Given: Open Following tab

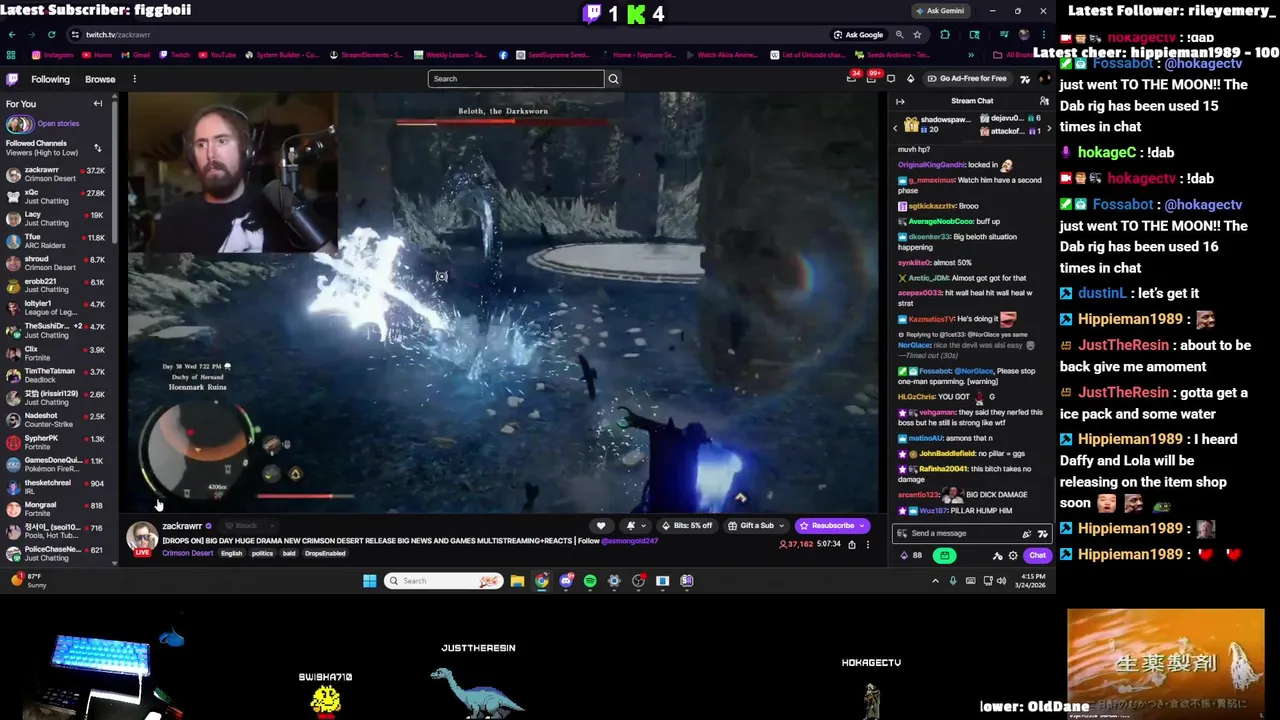Looking at the screenshot, I should point(50,79).
